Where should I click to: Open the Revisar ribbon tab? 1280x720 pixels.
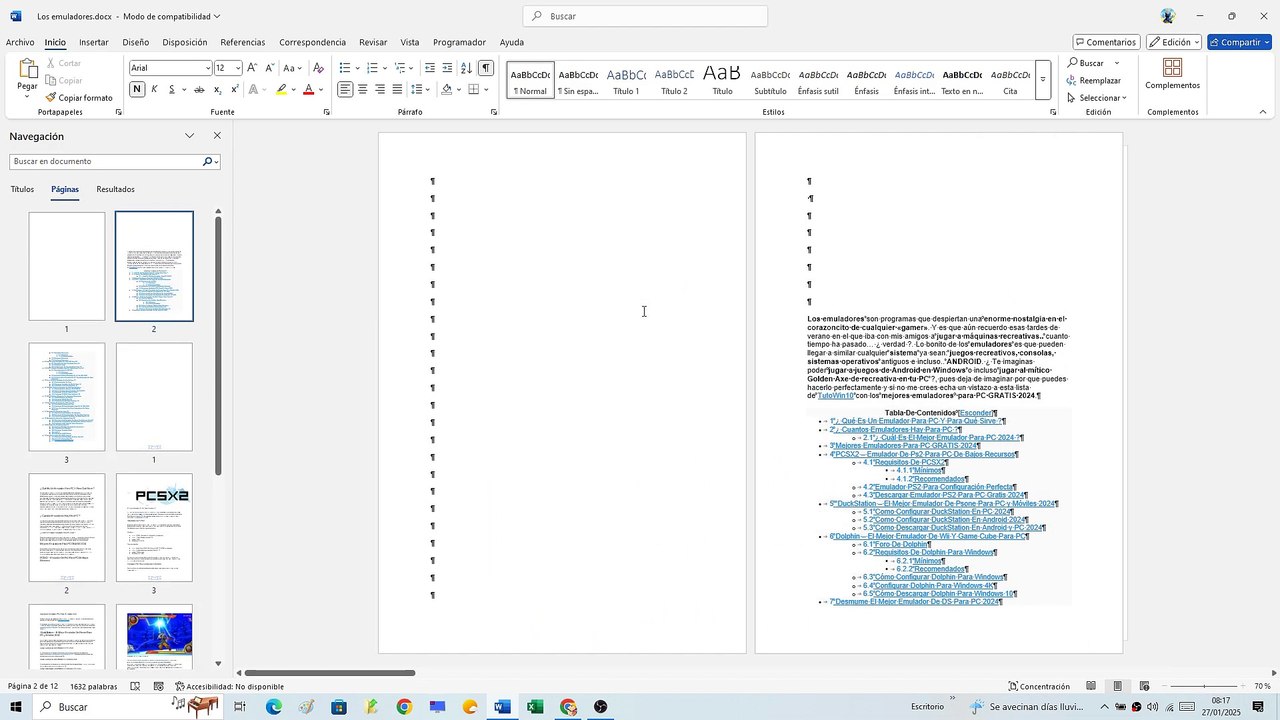(373, 42)
